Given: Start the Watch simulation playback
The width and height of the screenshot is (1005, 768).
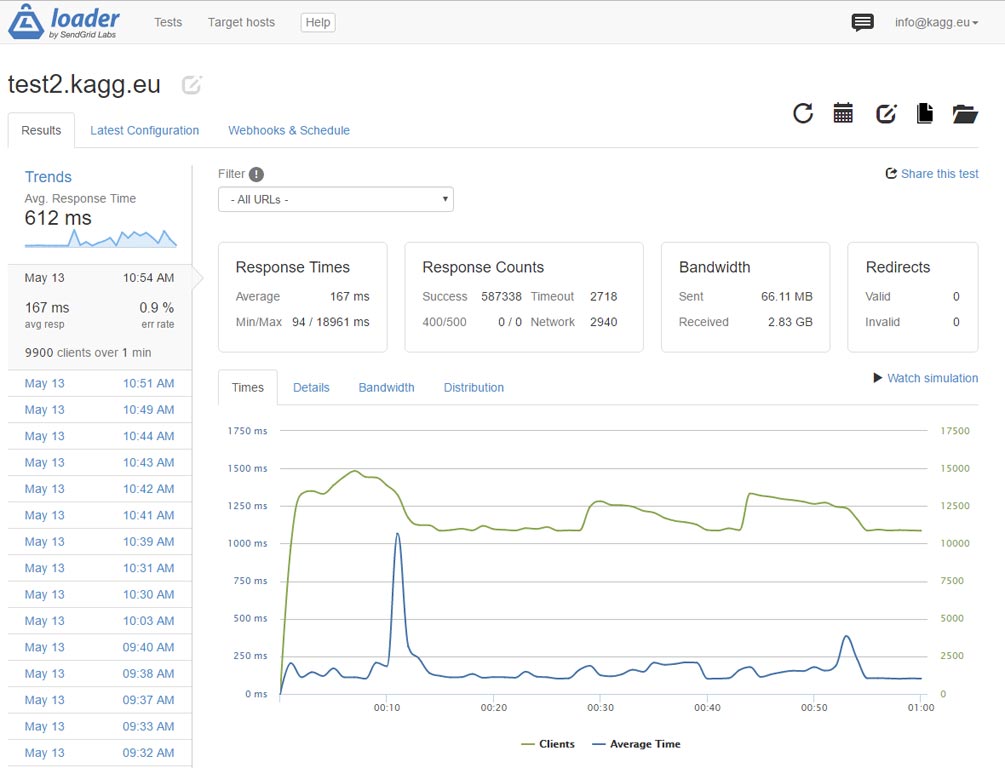Looking at the screenshot, I should (x=925, y=378).
